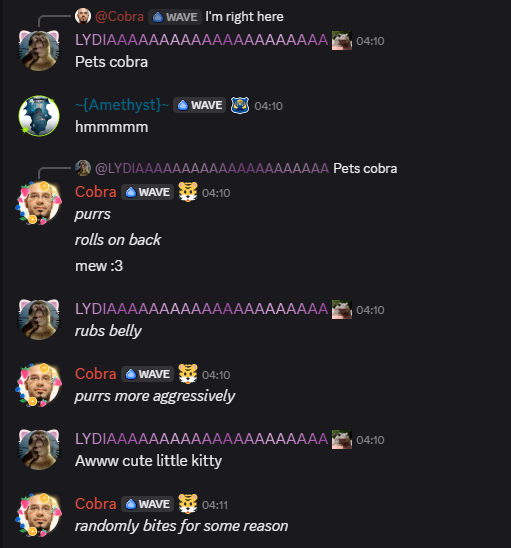Image resolution: width=511 pixels, height=548 pixels.
Task: Click WAVE tag on purrs more aggressively message
Action: 147,374
